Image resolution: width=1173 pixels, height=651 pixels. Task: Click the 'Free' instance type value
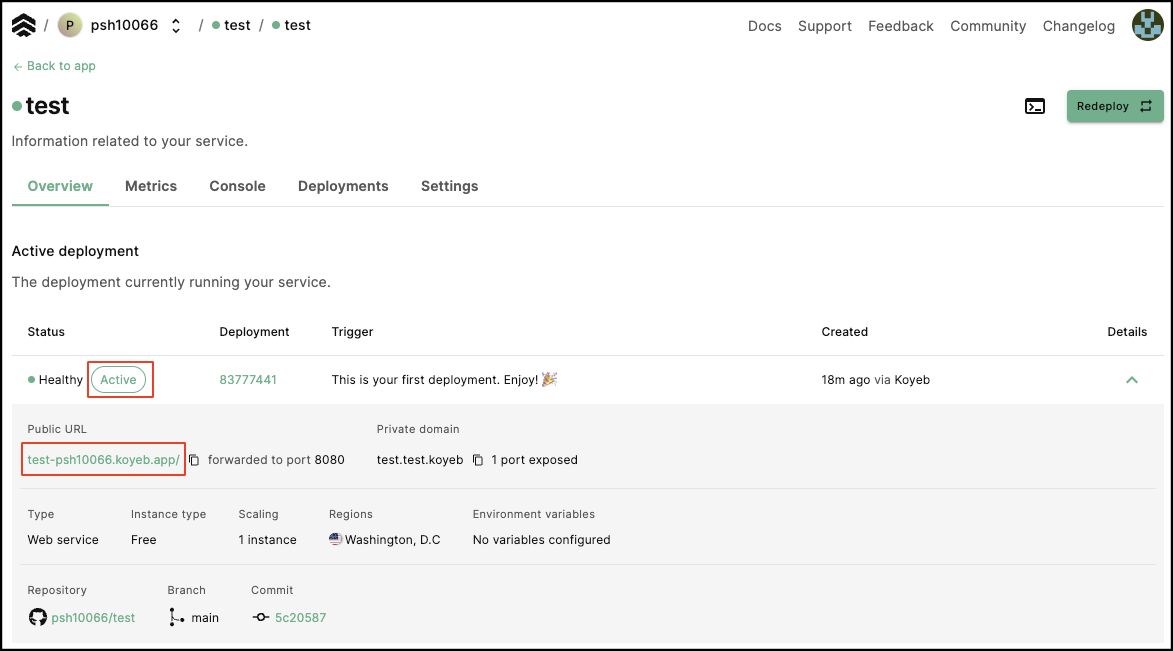coord(144,540)
